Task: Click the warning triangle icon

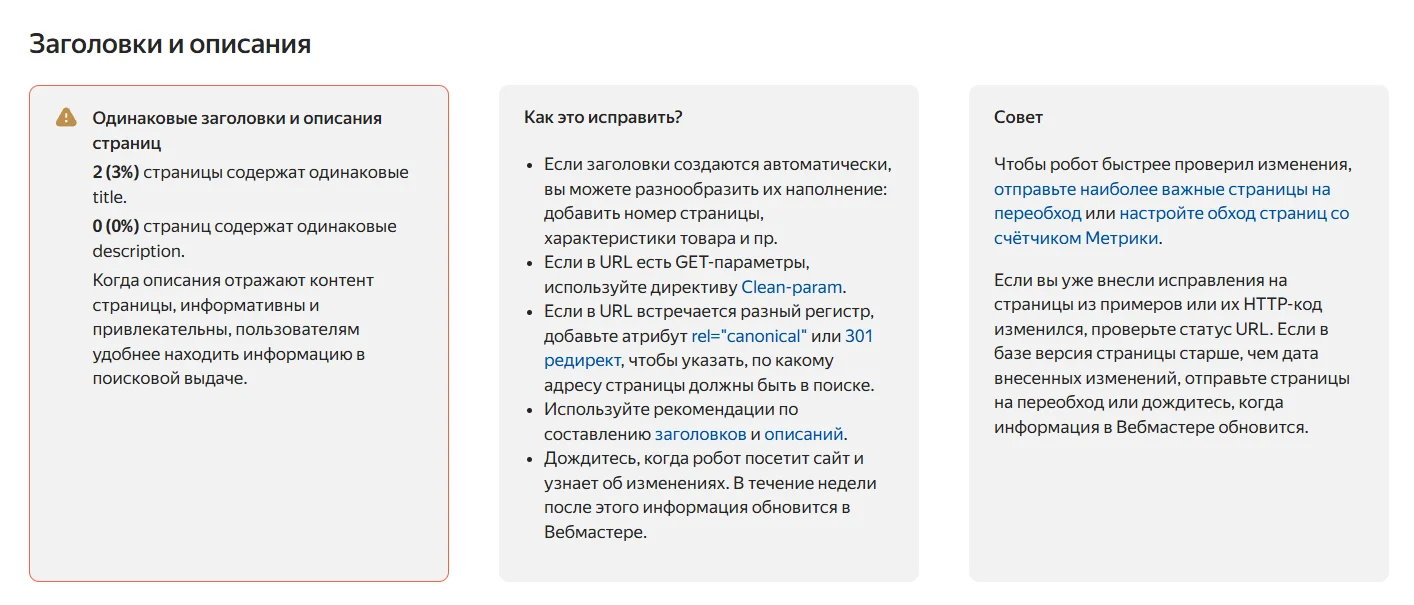Action: click(66, 118)
